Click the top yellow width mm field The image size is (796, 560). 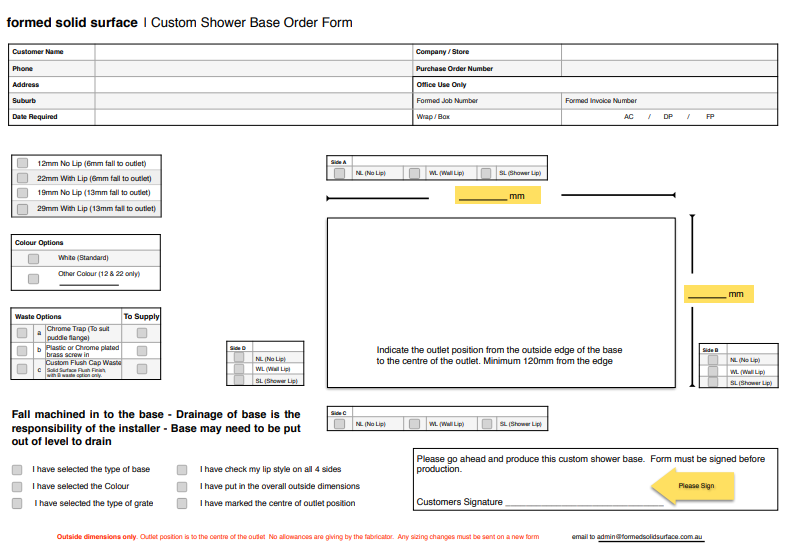(x=498, y=195)
